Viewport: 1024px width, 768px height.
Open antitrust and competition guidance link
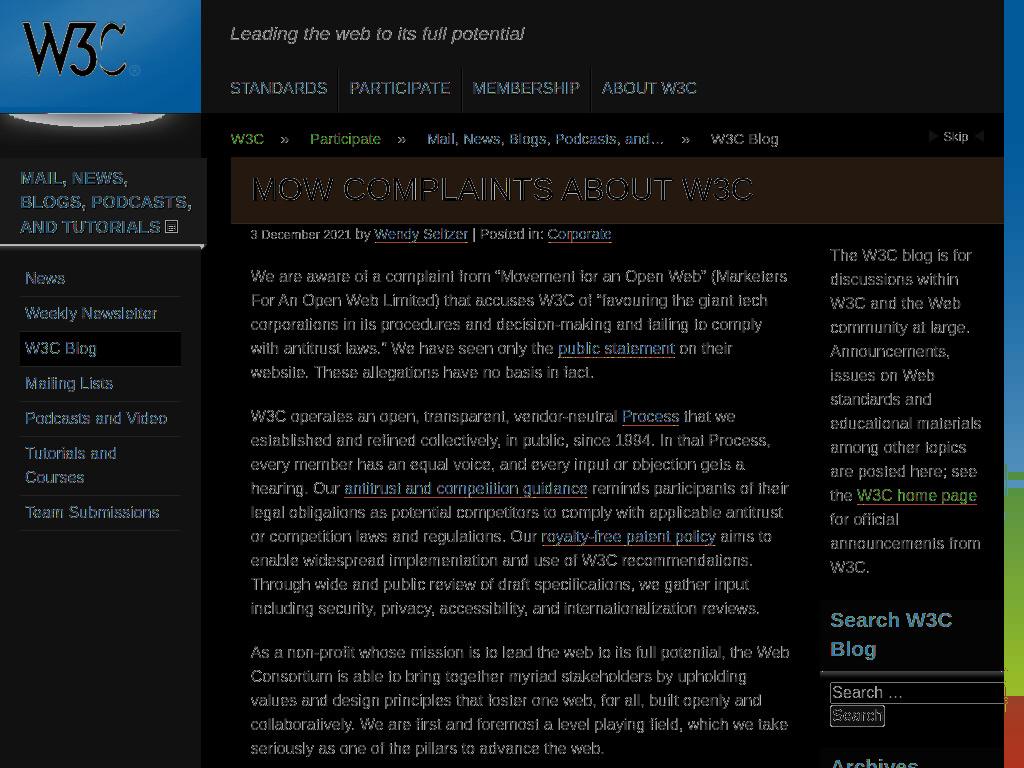click(x=466, y=488)
